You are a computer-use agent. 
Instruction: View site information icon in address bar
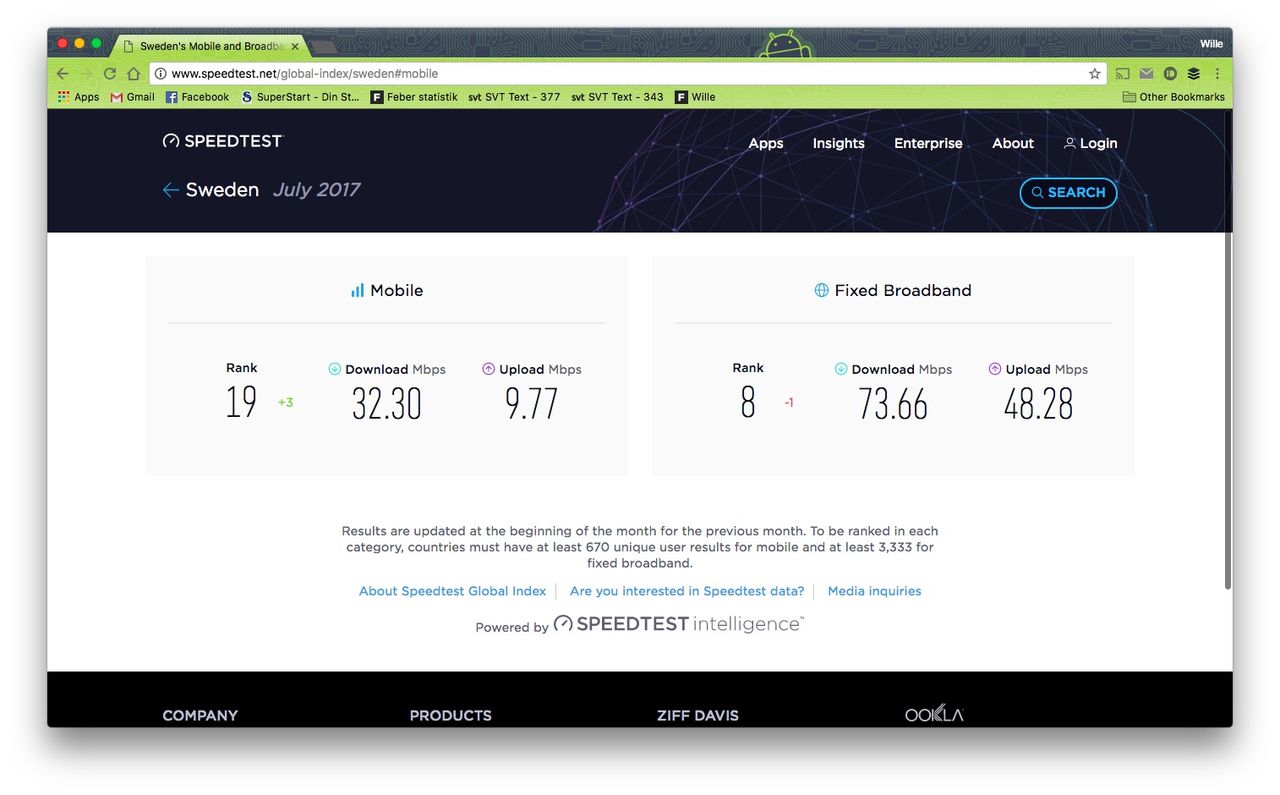(x=160, y=74)
